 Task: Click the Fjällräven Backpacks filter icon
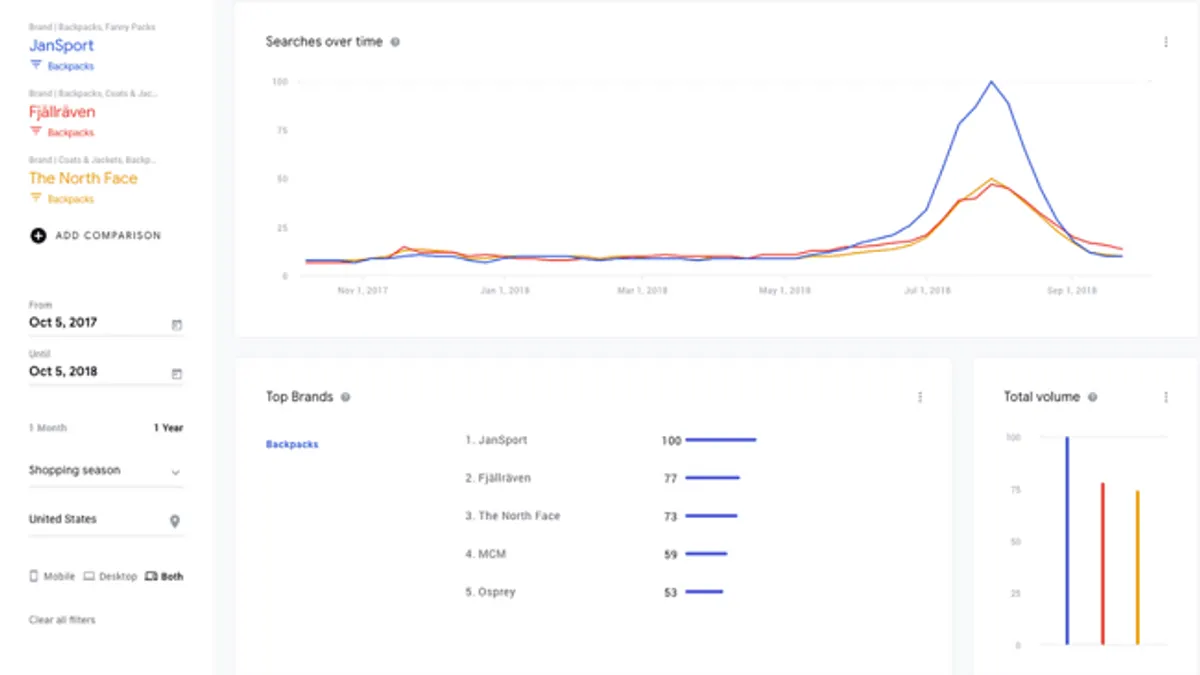pos(36,132)
